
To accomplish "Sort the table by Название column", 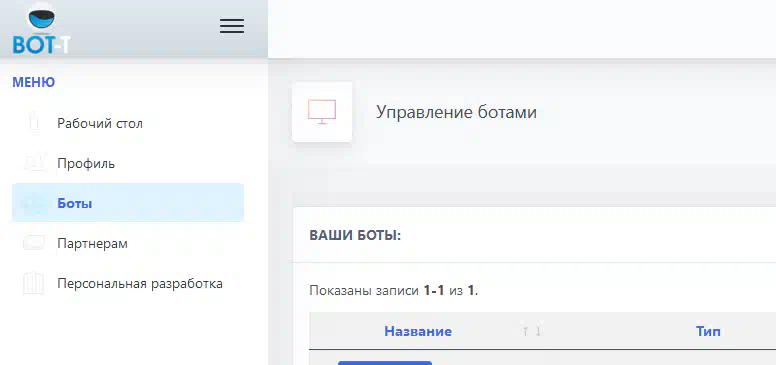I will pyautogui.click(x=418, y=331).
